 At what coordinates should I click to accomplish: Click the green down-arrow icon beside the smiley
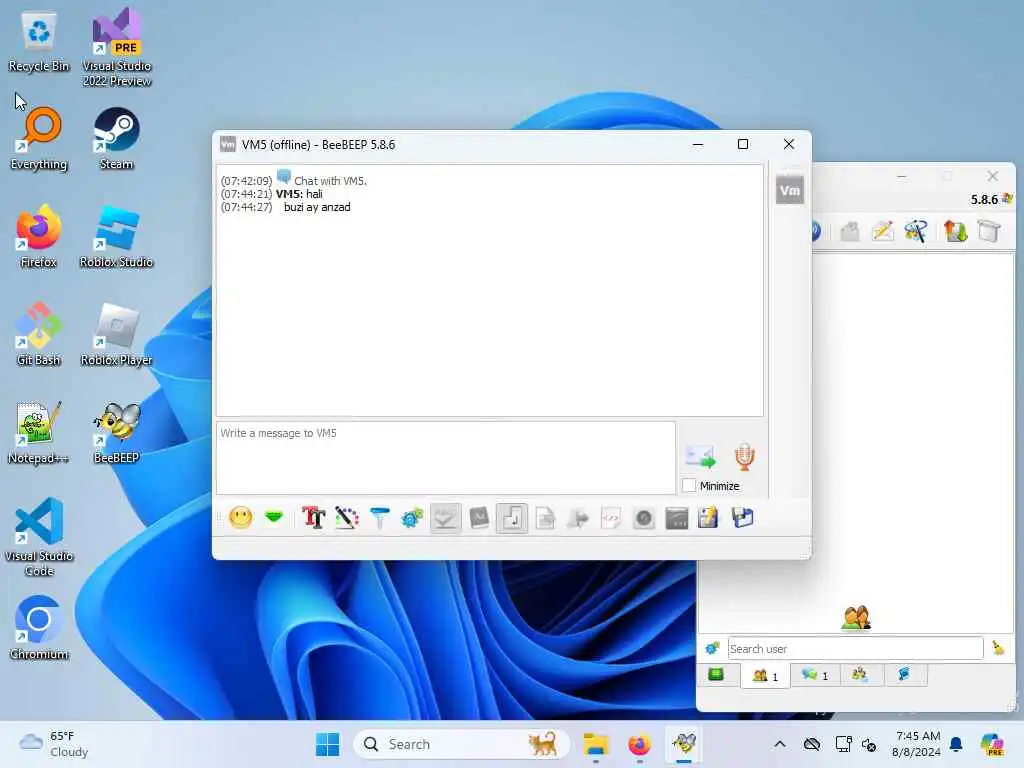pyautogui.click(x=274, y=518)
